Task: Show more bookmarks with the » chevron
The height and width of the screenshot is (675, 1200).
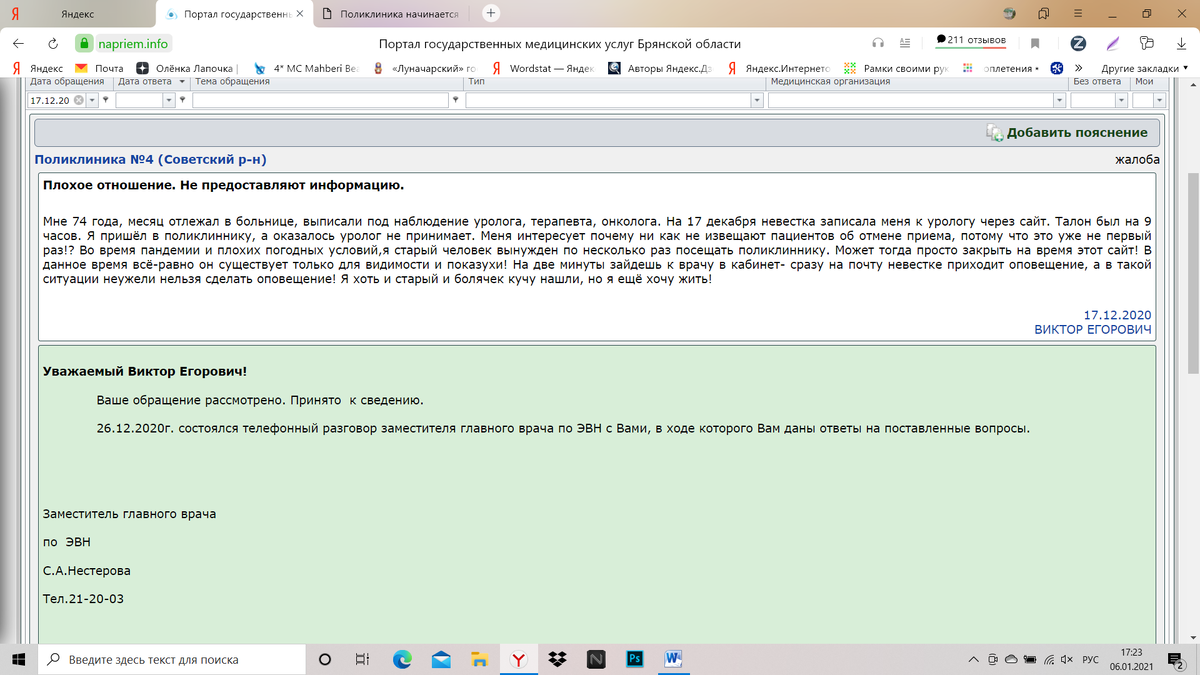Action: point(1079,68)
